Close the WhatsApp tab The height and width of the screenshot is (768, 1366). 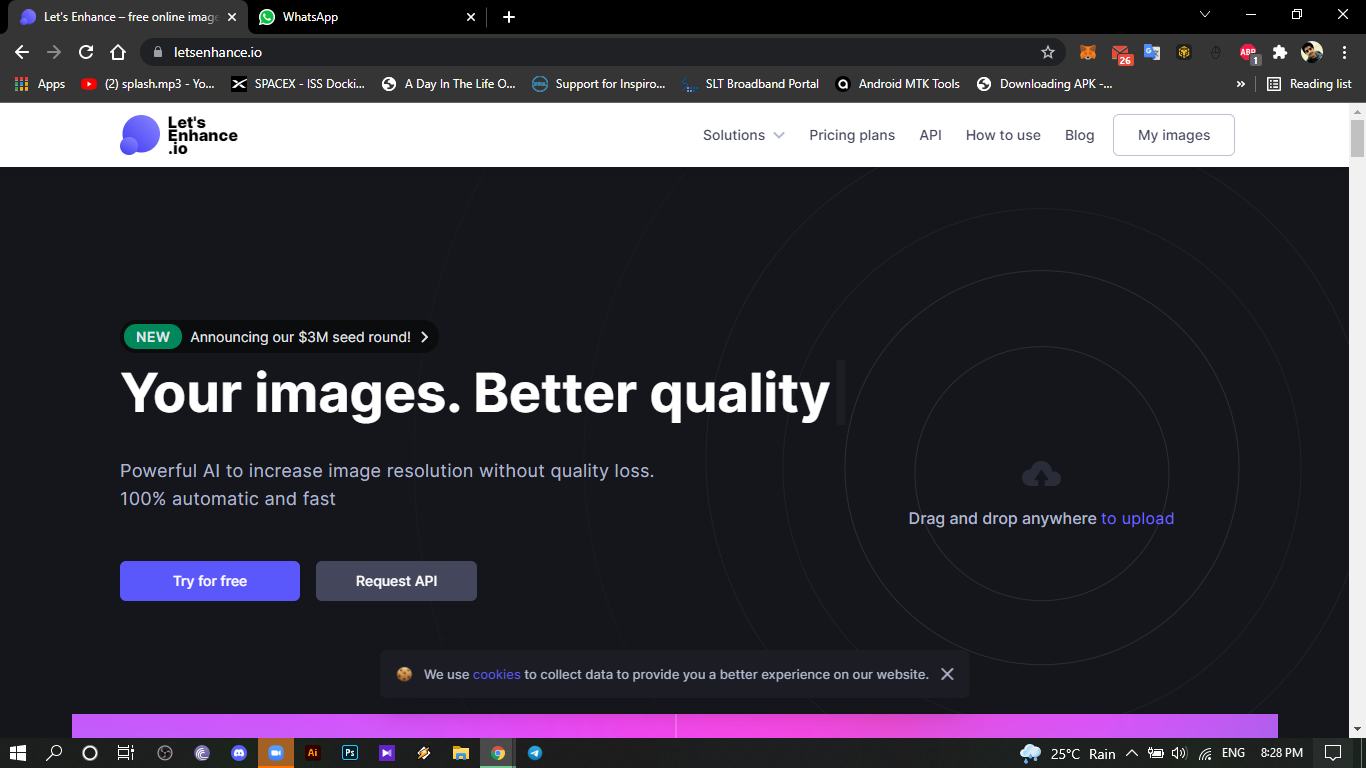pos(471,17)
